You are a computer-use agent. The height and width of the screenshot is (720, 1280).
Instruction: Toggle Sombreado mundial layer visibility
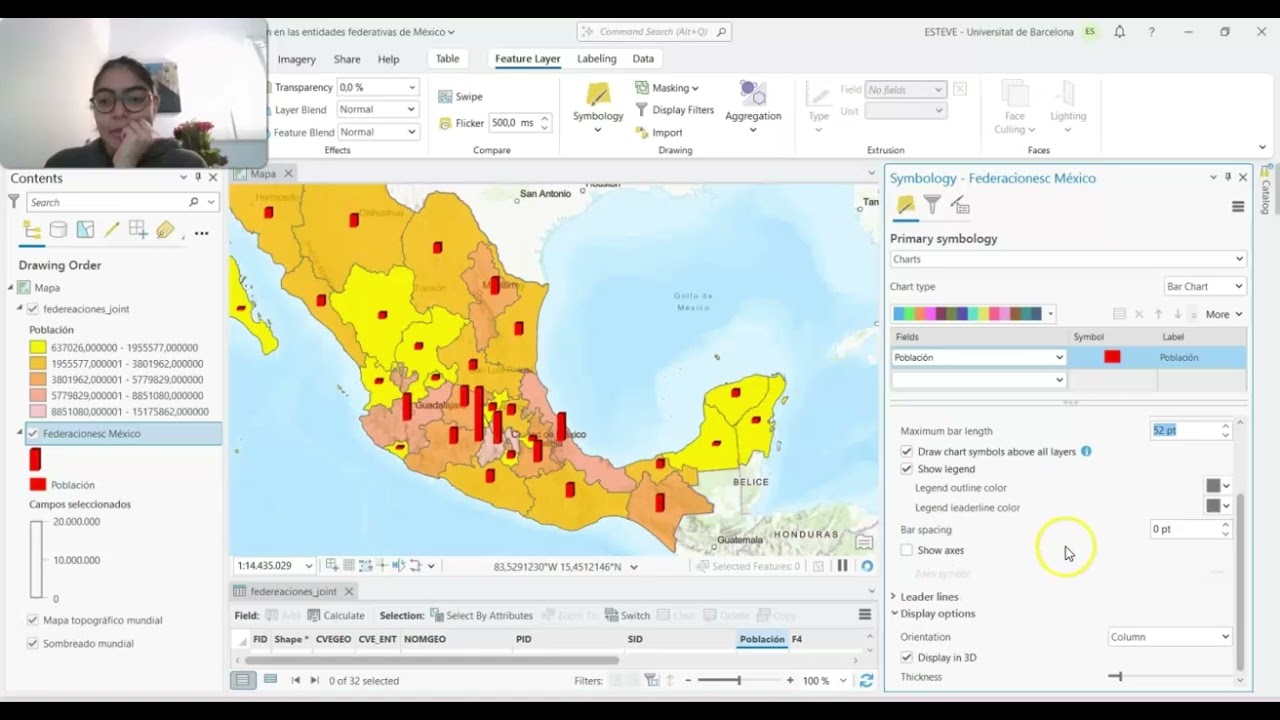point(33,643)
